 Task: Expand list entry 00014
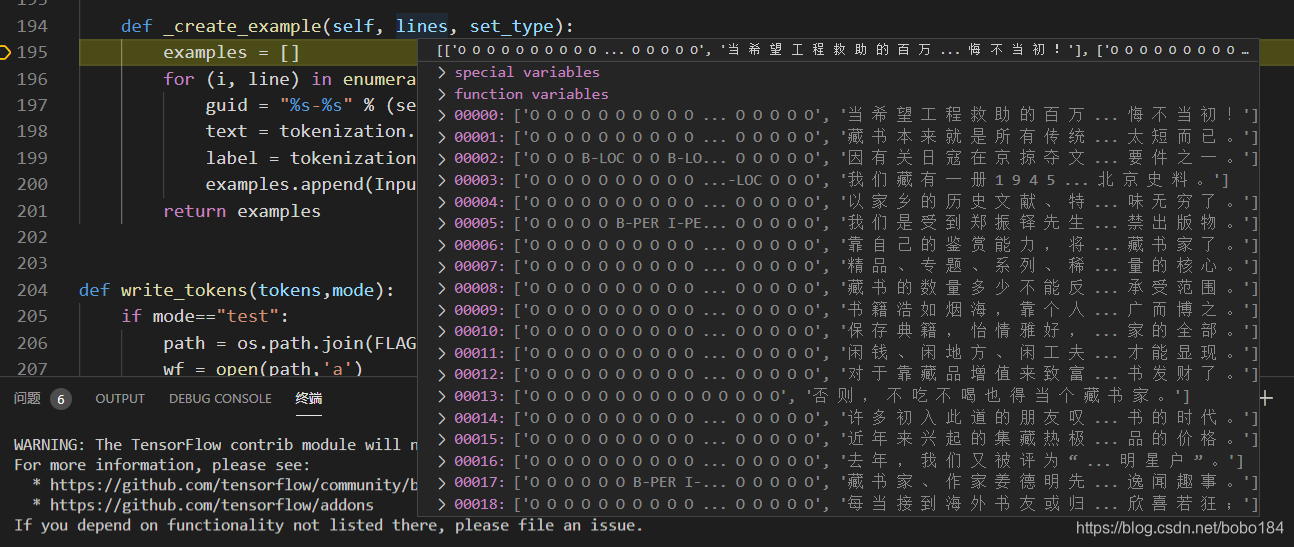tap(442, 417)
